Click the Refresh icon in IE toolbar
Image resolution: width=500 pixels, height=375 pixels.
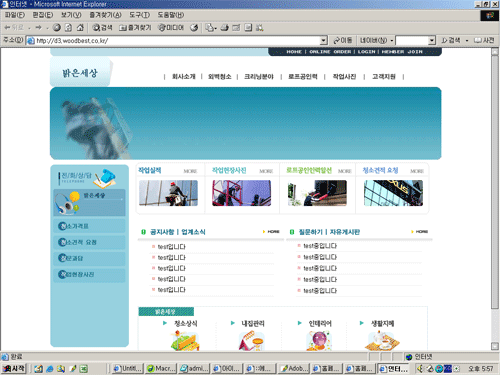(x=68, y=27)
